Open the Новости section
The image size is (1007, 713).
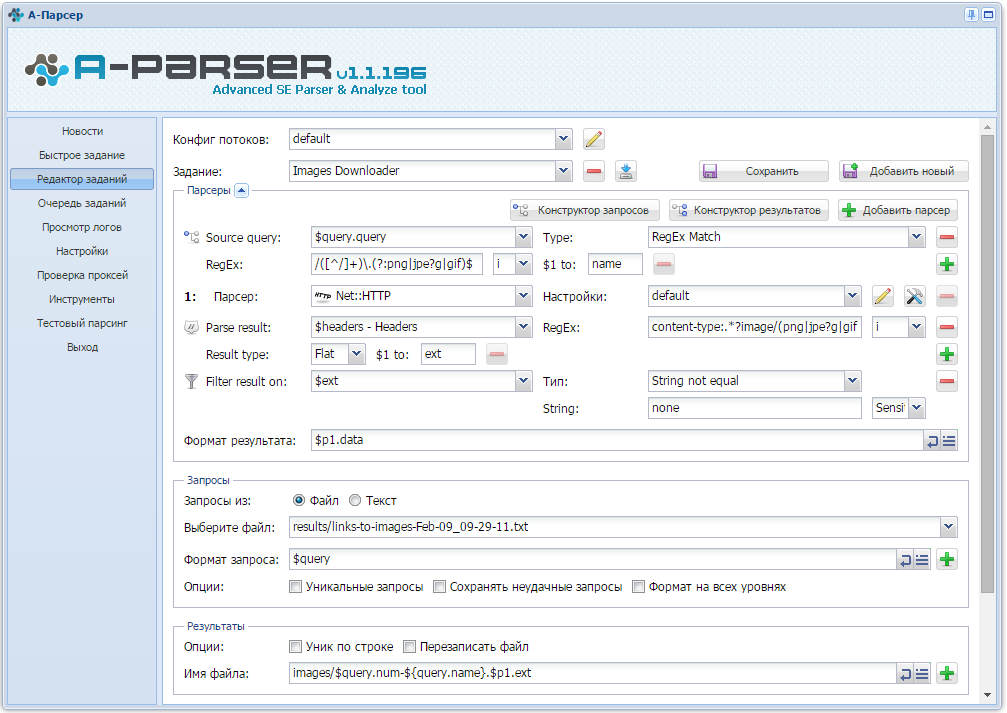click(82, 131)
